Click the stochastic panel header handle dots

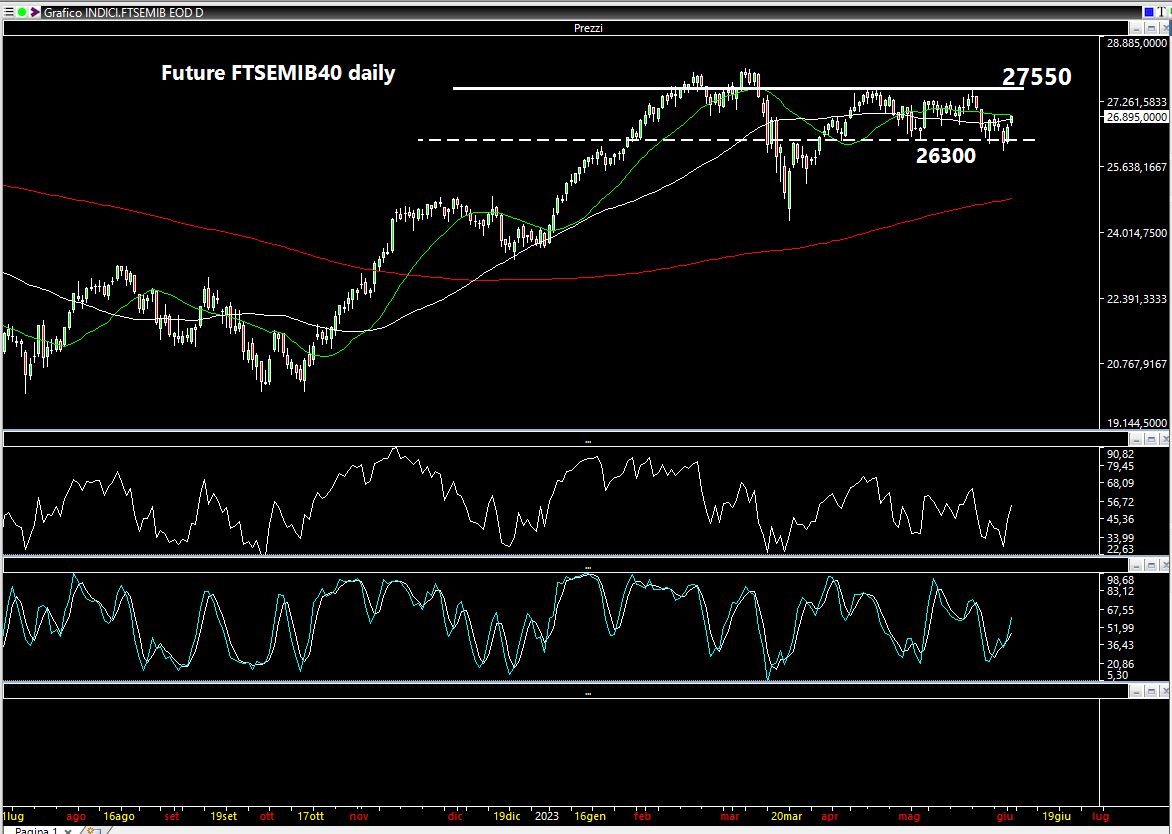click(588, 567)
